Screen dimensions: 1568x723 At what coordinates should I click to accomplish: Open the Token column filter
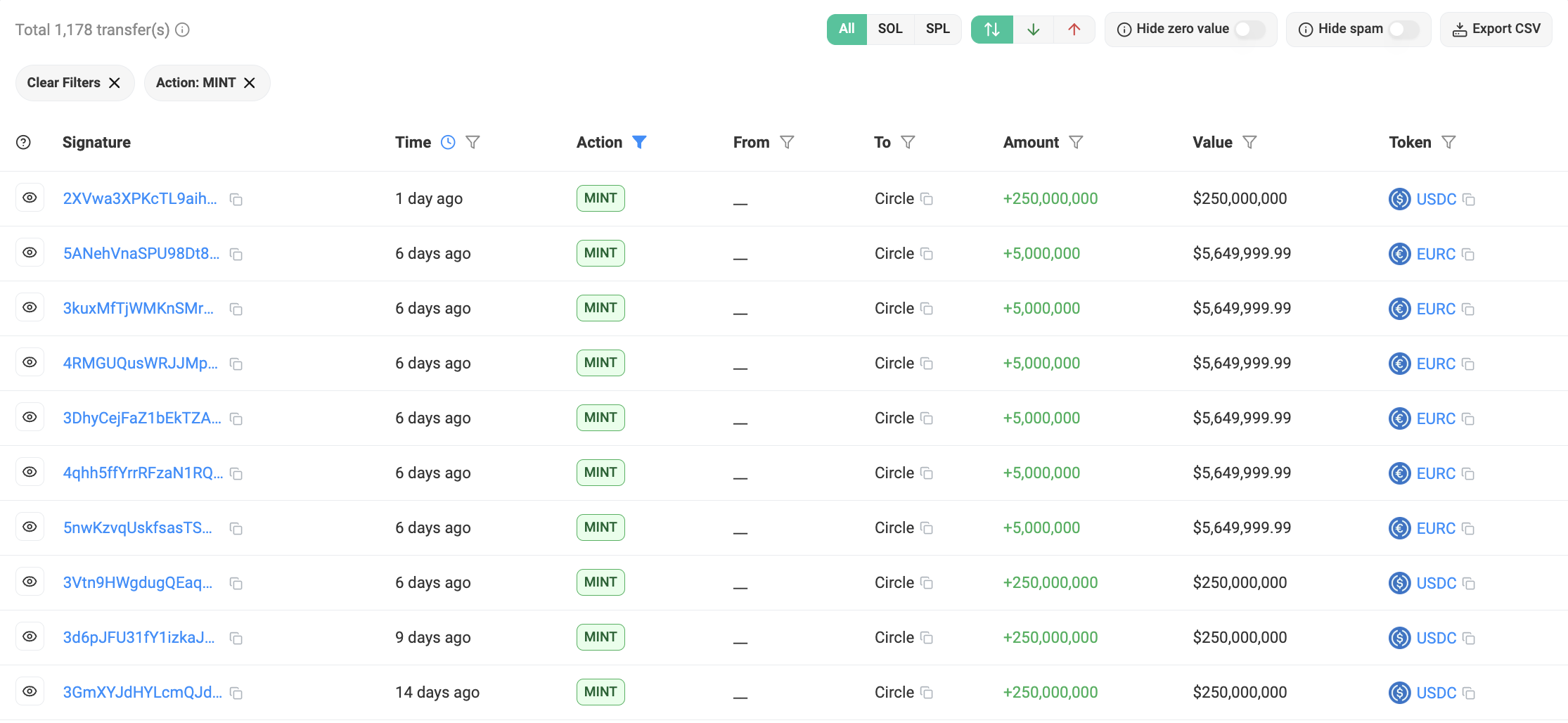pos(1449,142)
